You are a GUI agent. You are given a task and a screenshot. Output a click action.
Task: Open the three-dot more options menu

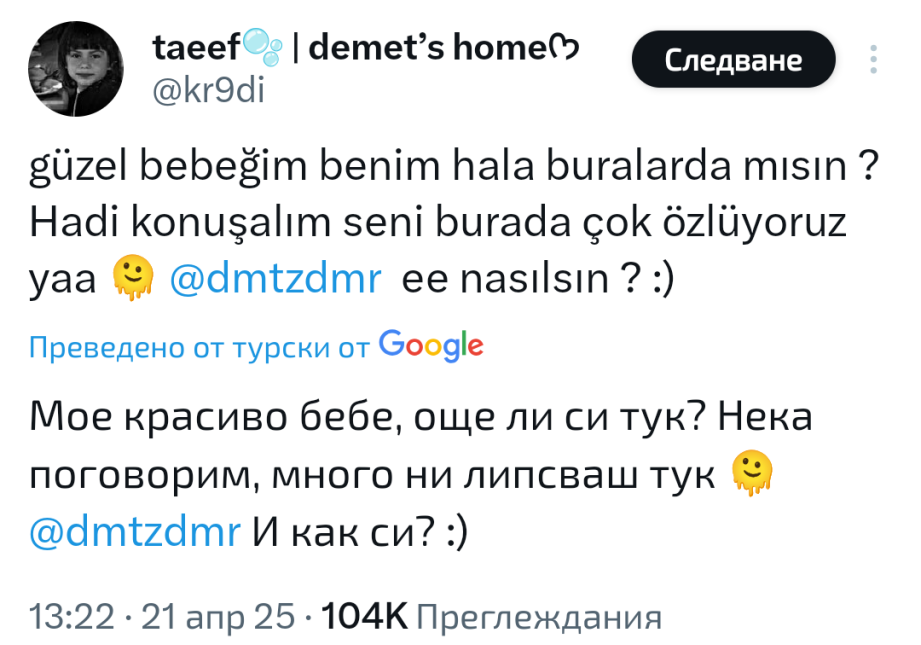(x=874, y=59)
